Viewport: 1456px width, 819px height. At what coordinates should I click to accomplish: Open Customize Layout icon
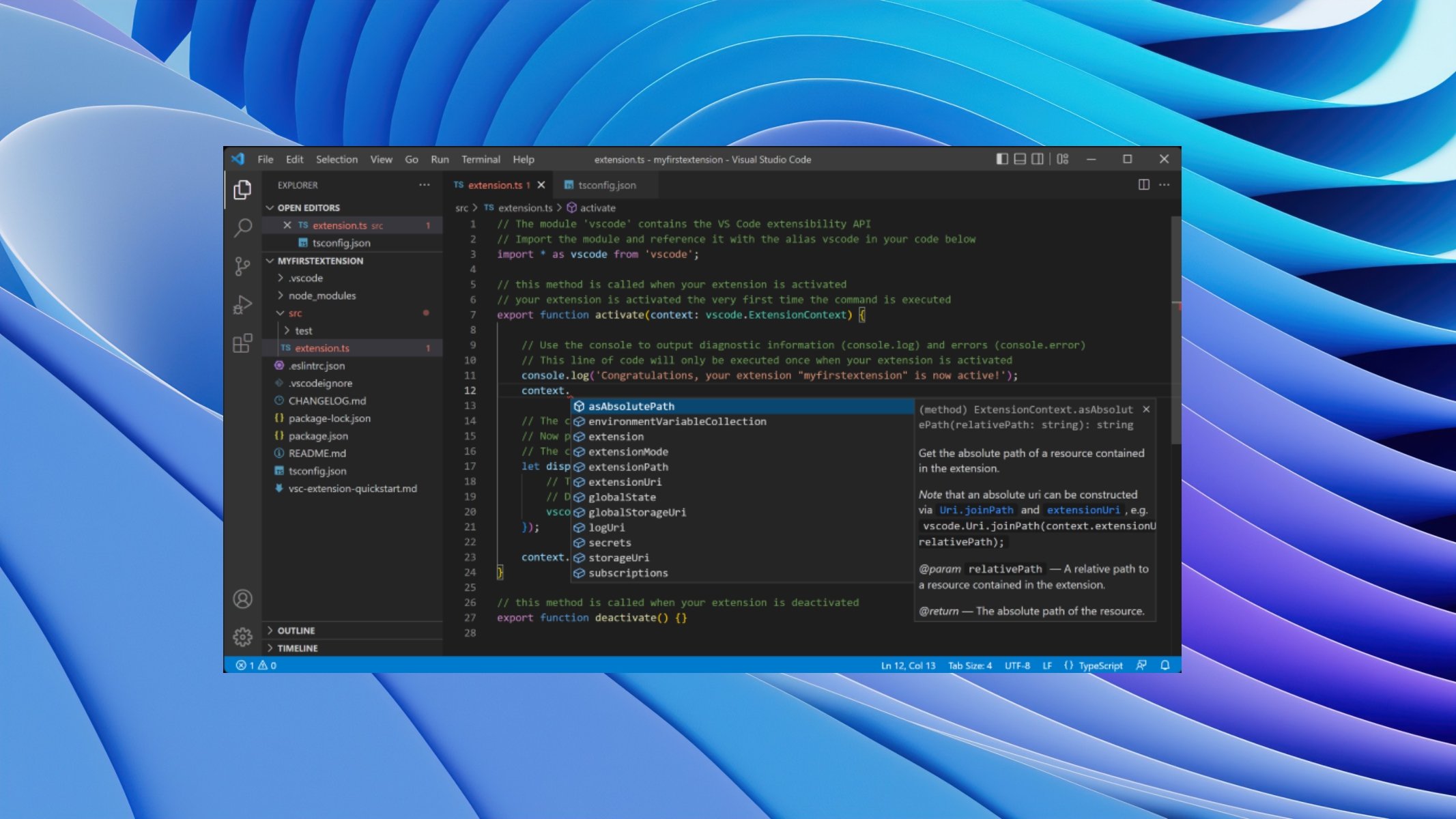1063,159
